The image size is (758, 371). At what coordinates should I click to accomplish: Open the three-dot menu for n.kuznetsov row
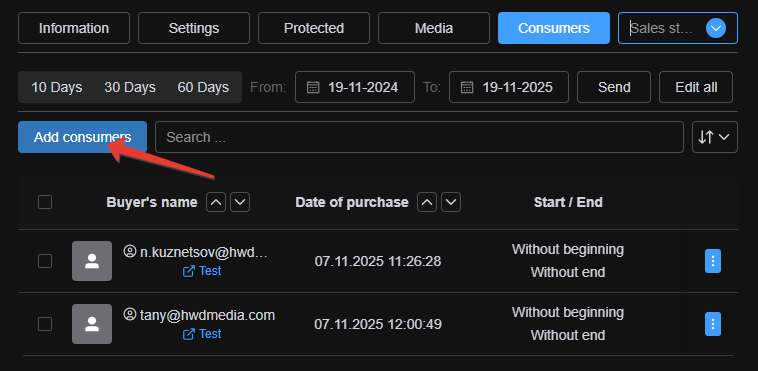[x=713, y=261]
